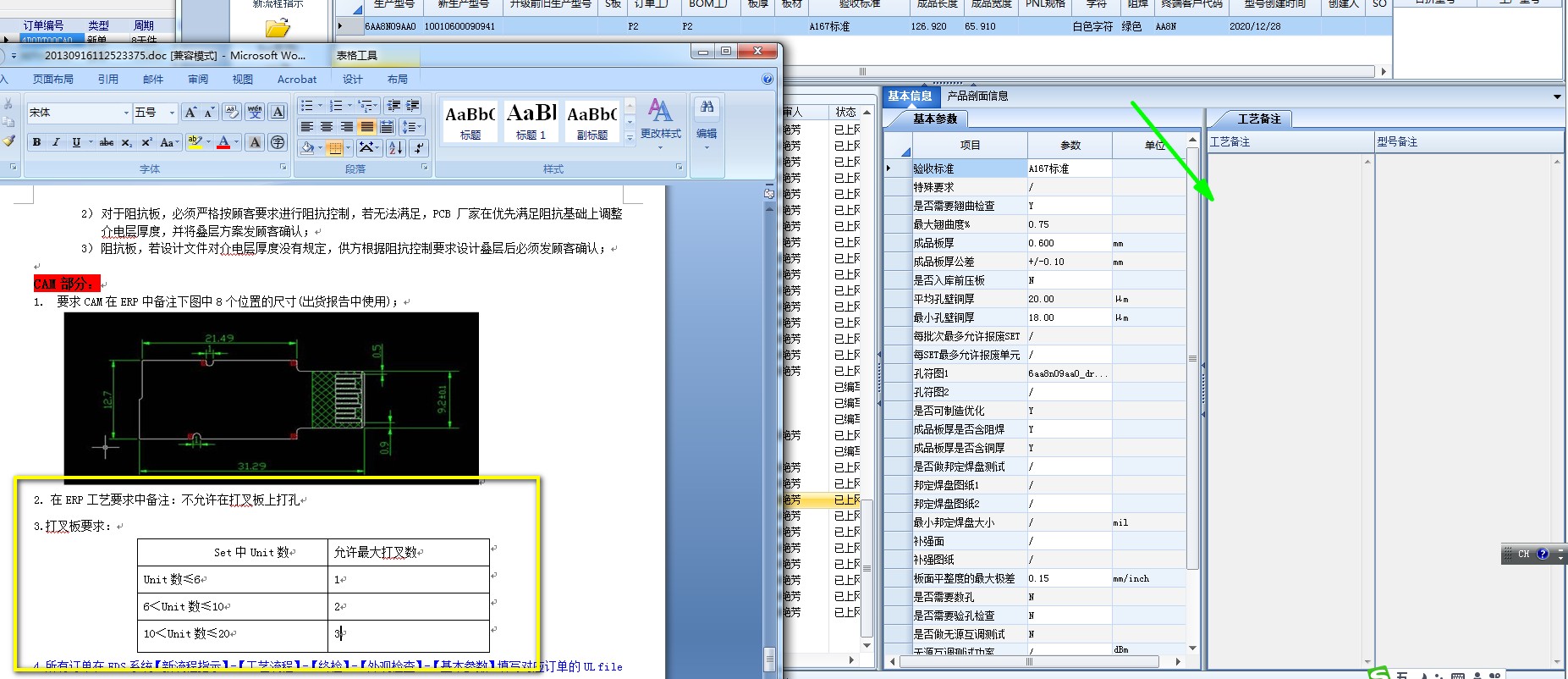1568x679 pixels.
Task: Click the numbered list icon
Action: pyautogui.click(x=335, y=106)
